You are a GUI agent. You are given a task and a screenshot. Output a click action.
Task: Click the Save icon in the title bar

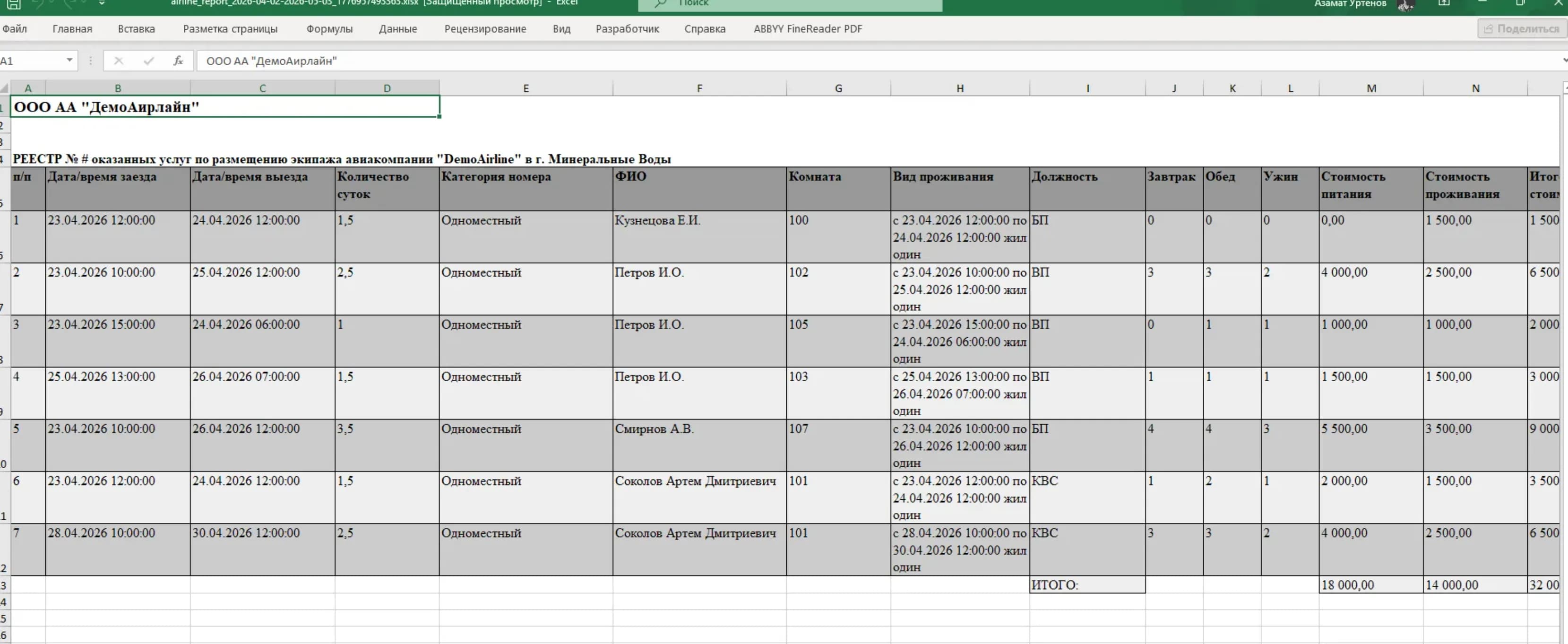(13, 4)
